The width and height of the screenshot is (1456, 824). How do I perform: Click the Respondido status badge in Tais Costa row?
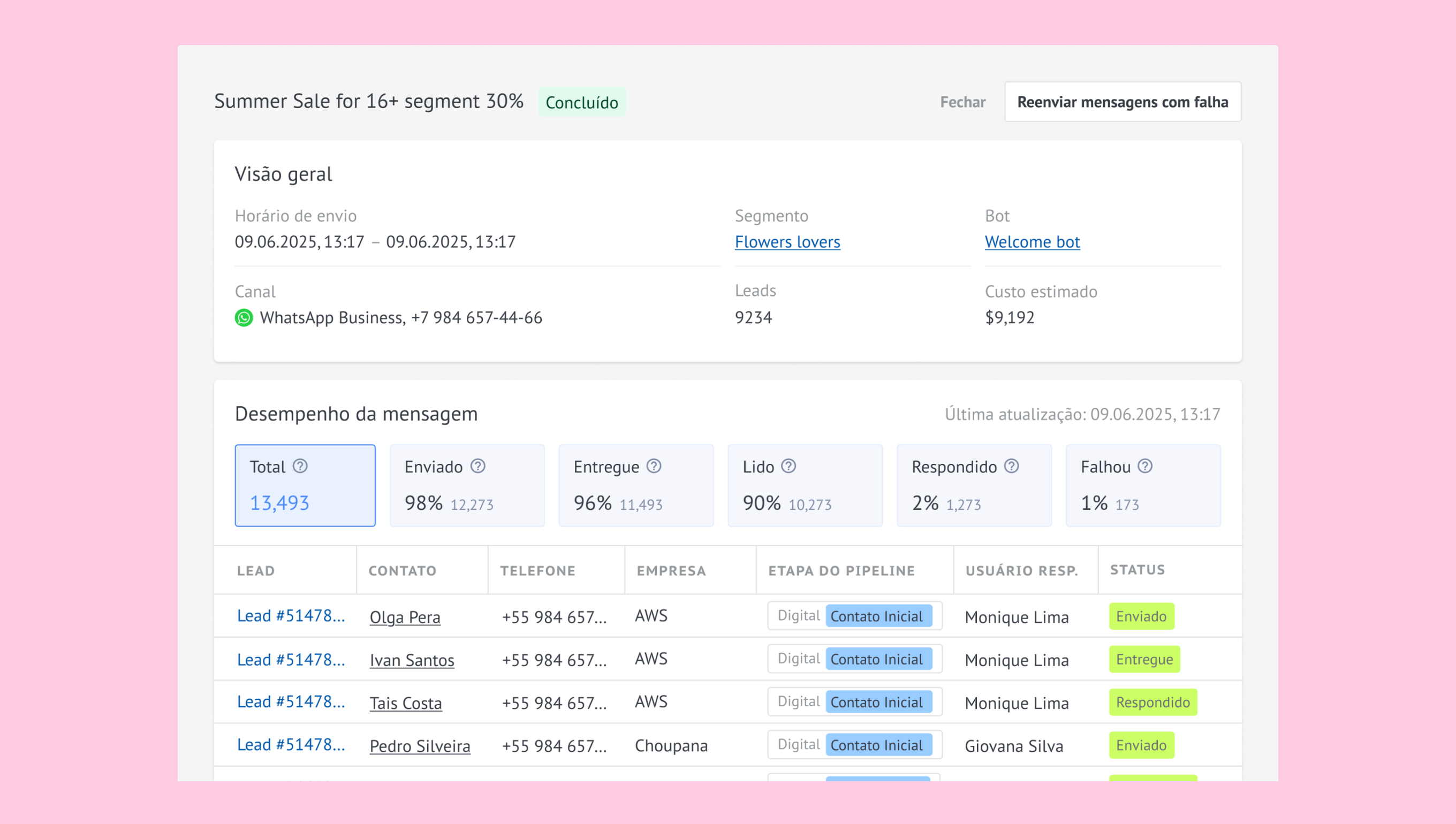[1153, 703]
